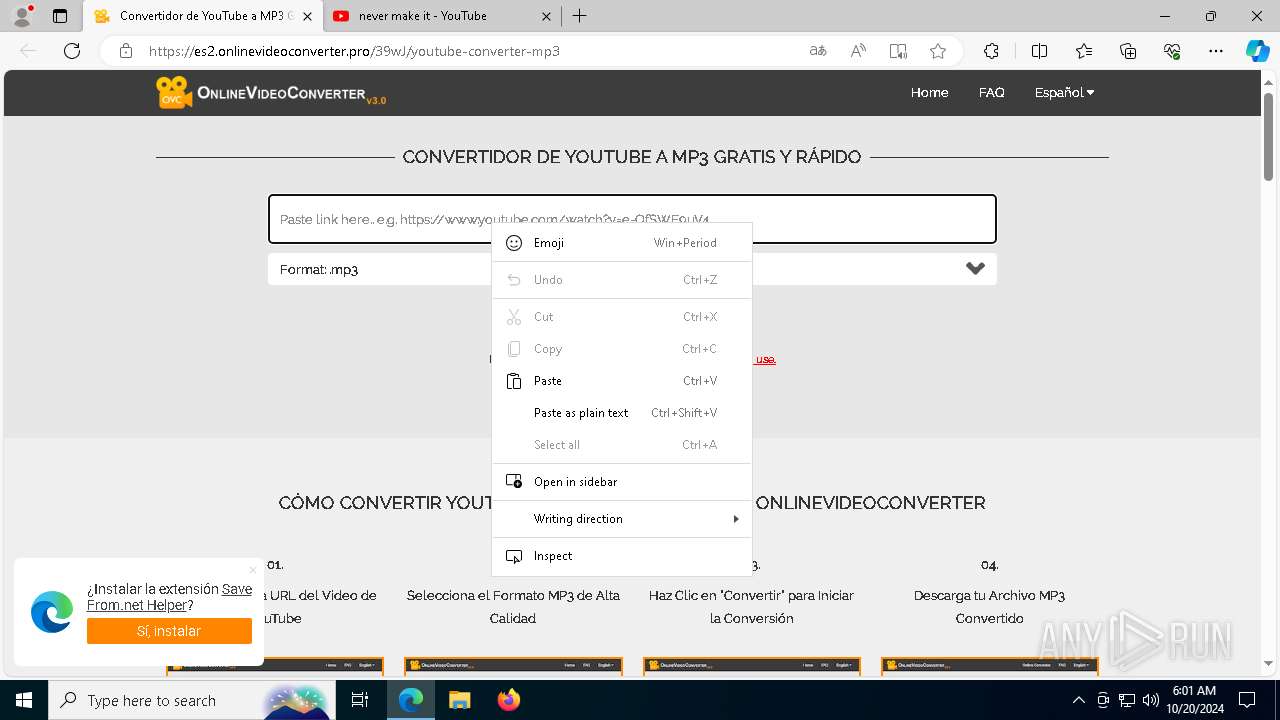Open the FAQ page link
This screenshot has height=720, width=1280.
(x=991, y=92)
